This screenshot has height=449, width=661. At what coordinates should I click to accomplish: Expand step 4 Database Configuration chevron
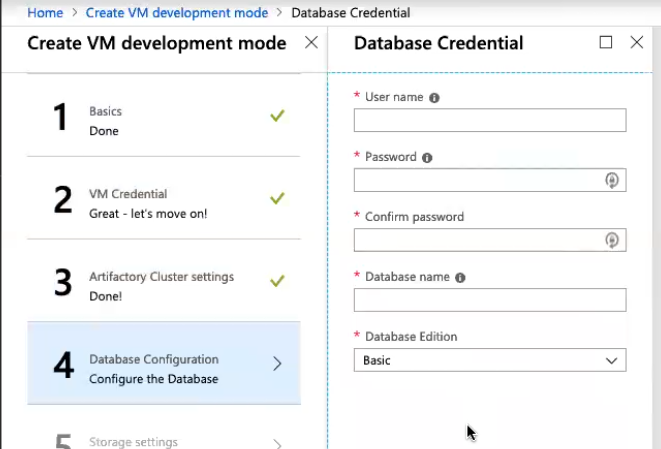point(277,364)
